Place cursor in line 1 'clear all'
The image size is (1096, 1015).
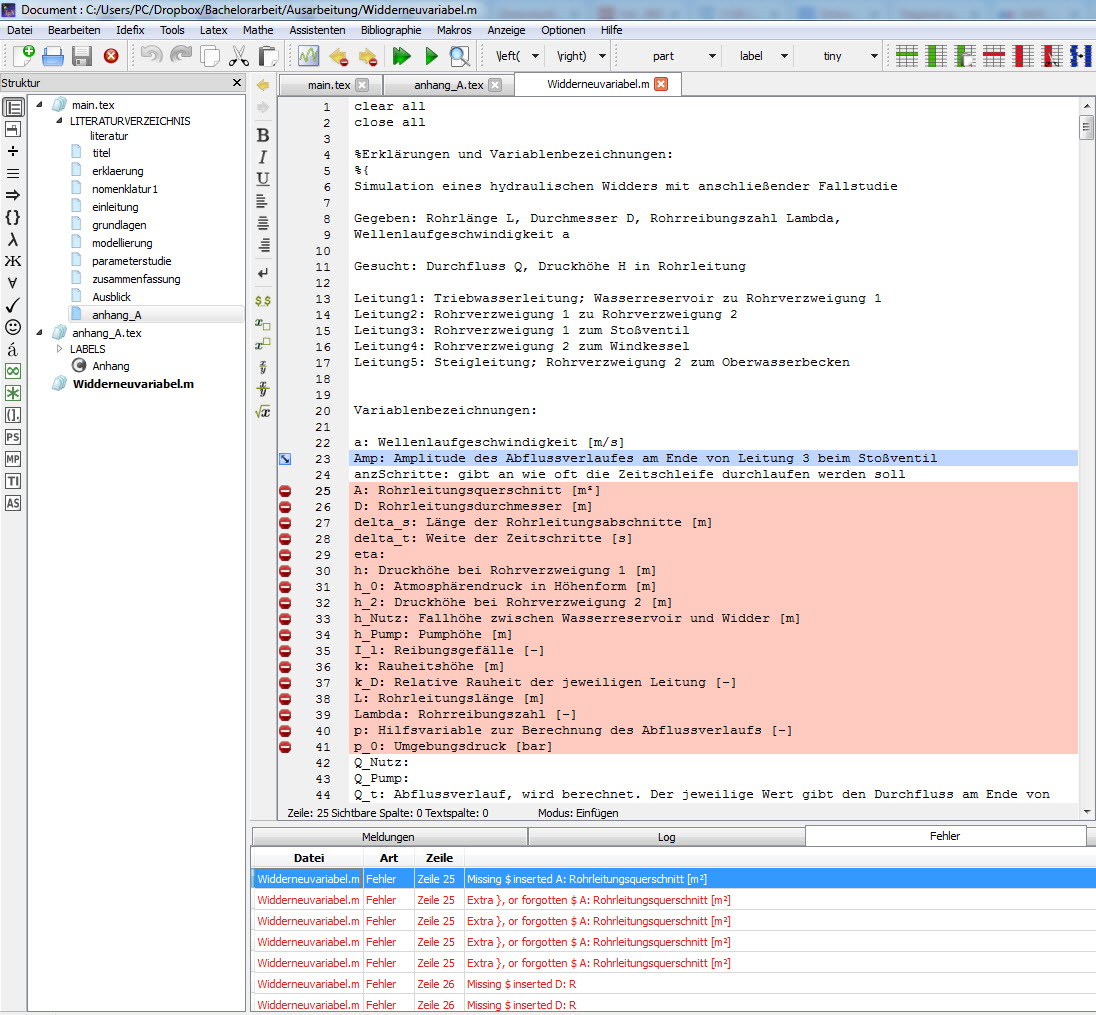[389, 106]
